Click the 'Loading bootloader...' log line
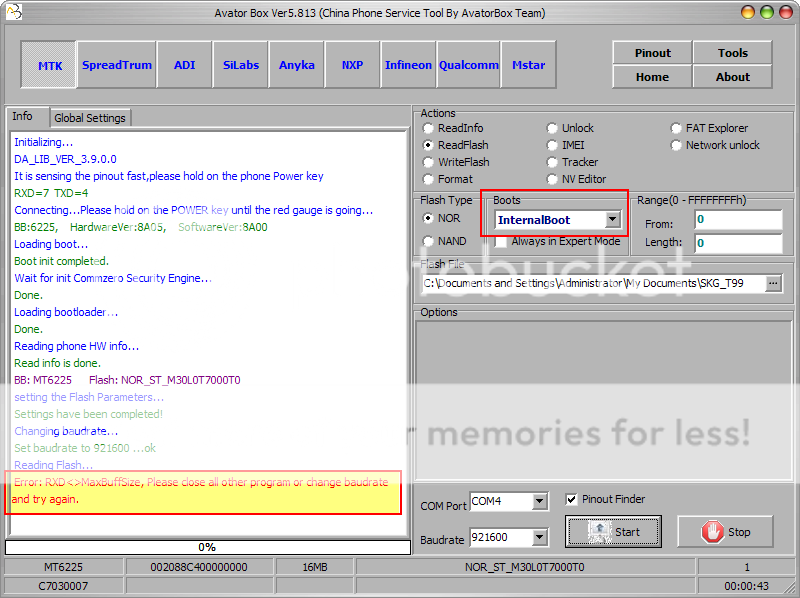The width and height of the screenshot is (800, 598). 66,312
